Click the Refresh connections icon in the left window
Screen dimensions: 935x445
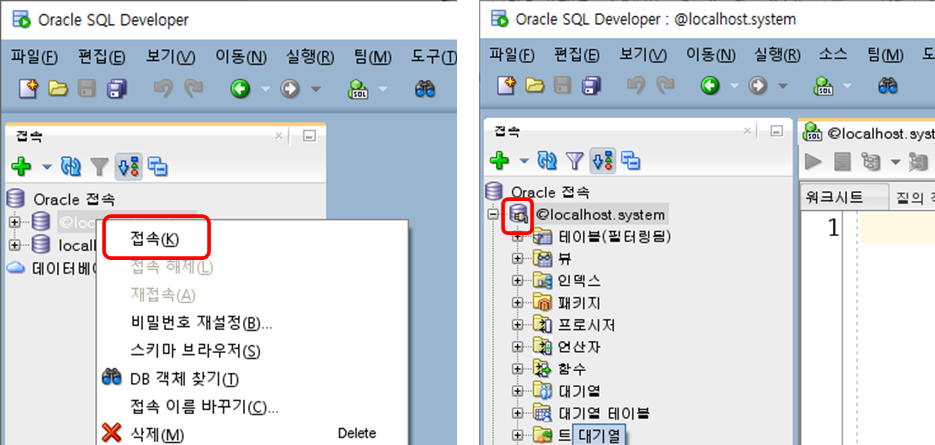pos(71,167)
